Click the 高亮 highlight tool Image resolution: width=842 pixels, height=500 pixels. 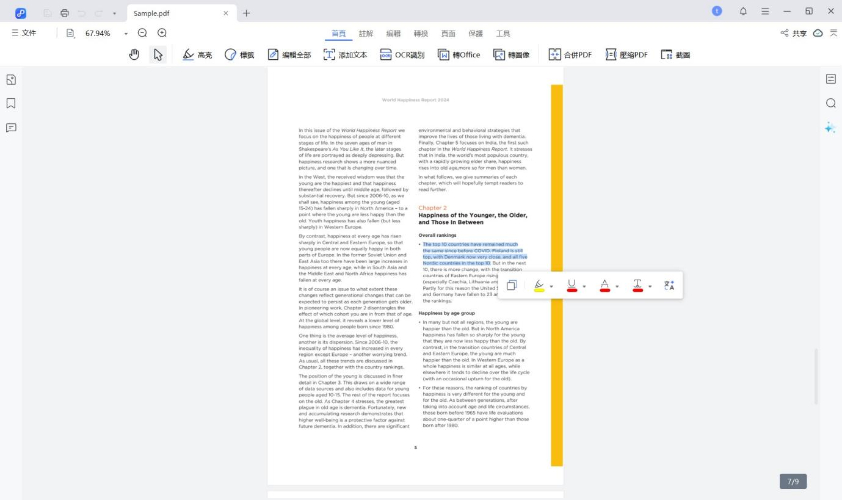click(x=197, y=54)
